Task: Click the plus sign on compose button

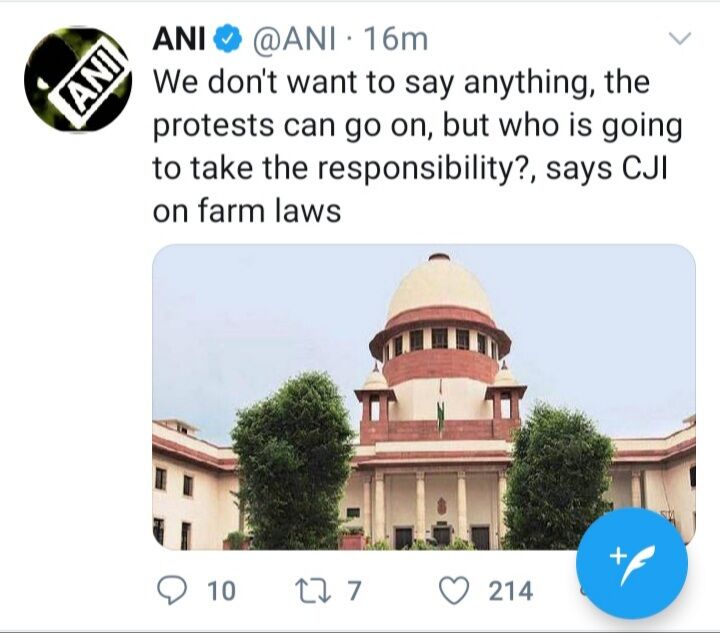Action: pyautogui.click(x=617, y=556)
